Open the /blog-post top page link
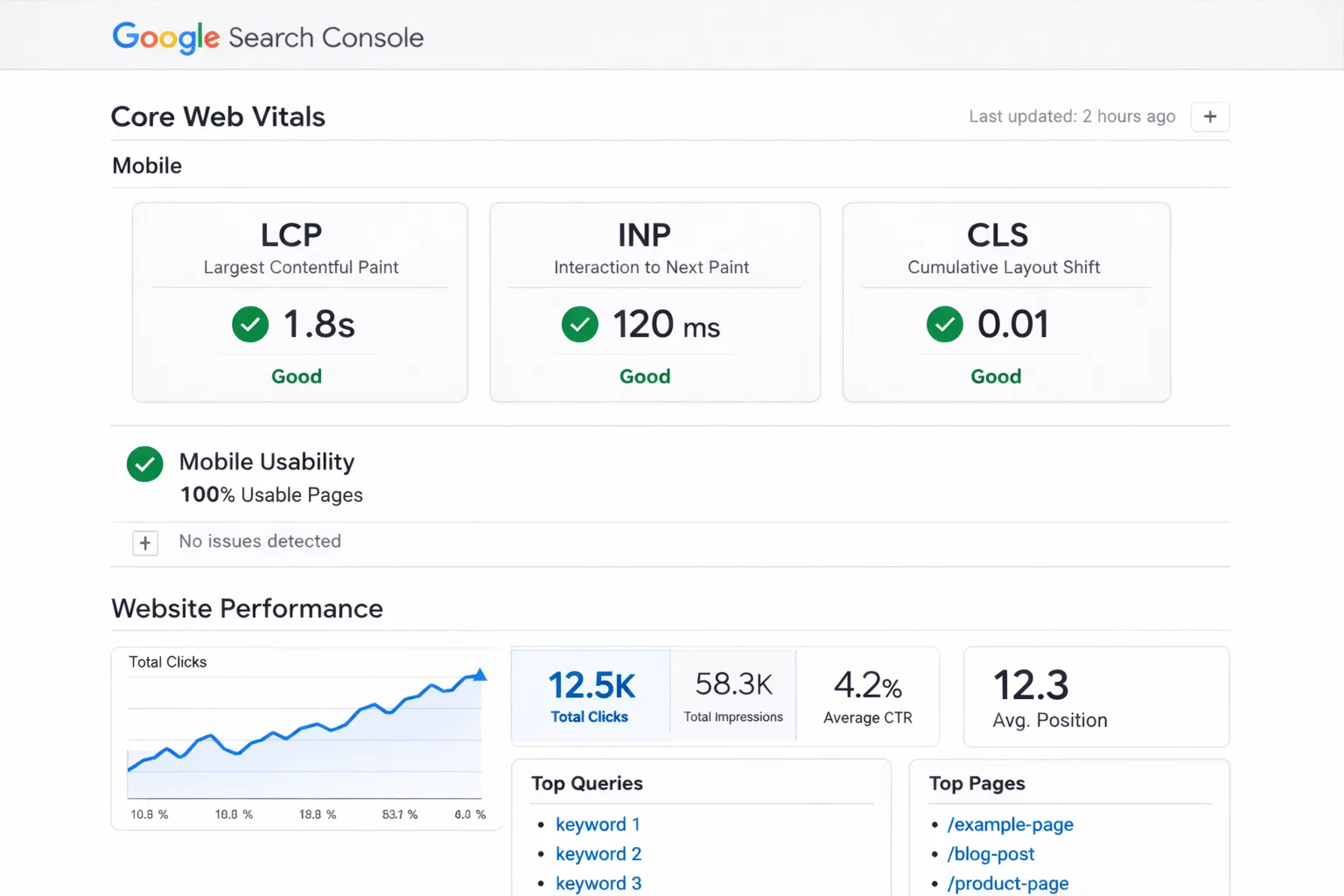1344x896 pixels. click(990, 854)
